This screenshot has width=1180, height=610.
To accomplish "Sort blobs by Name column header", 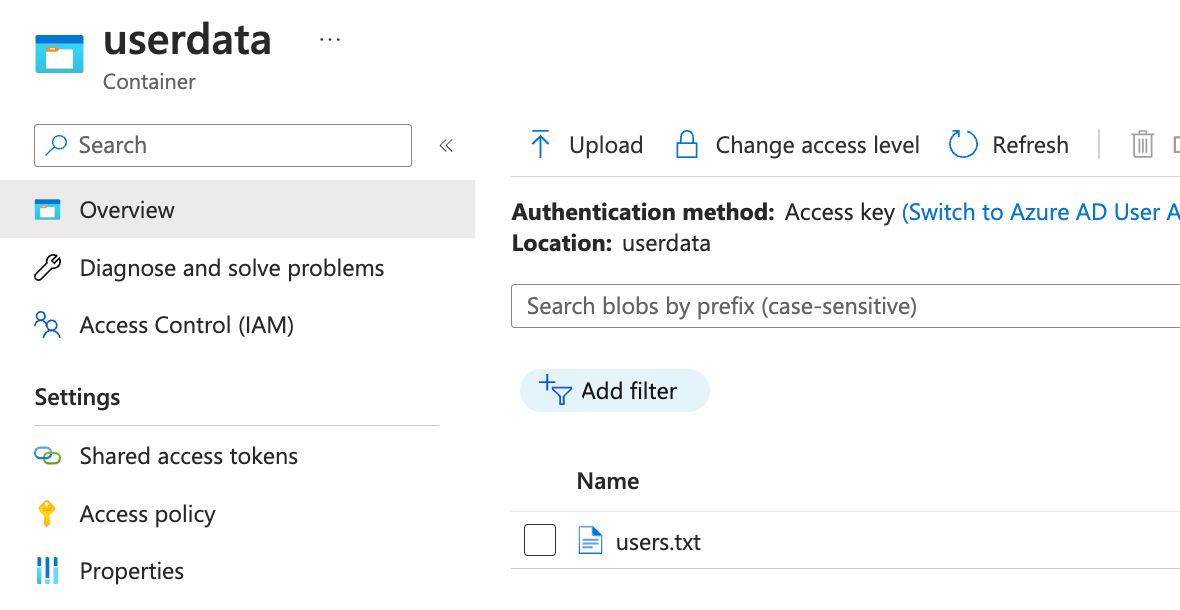I will (x=608, y=481).
